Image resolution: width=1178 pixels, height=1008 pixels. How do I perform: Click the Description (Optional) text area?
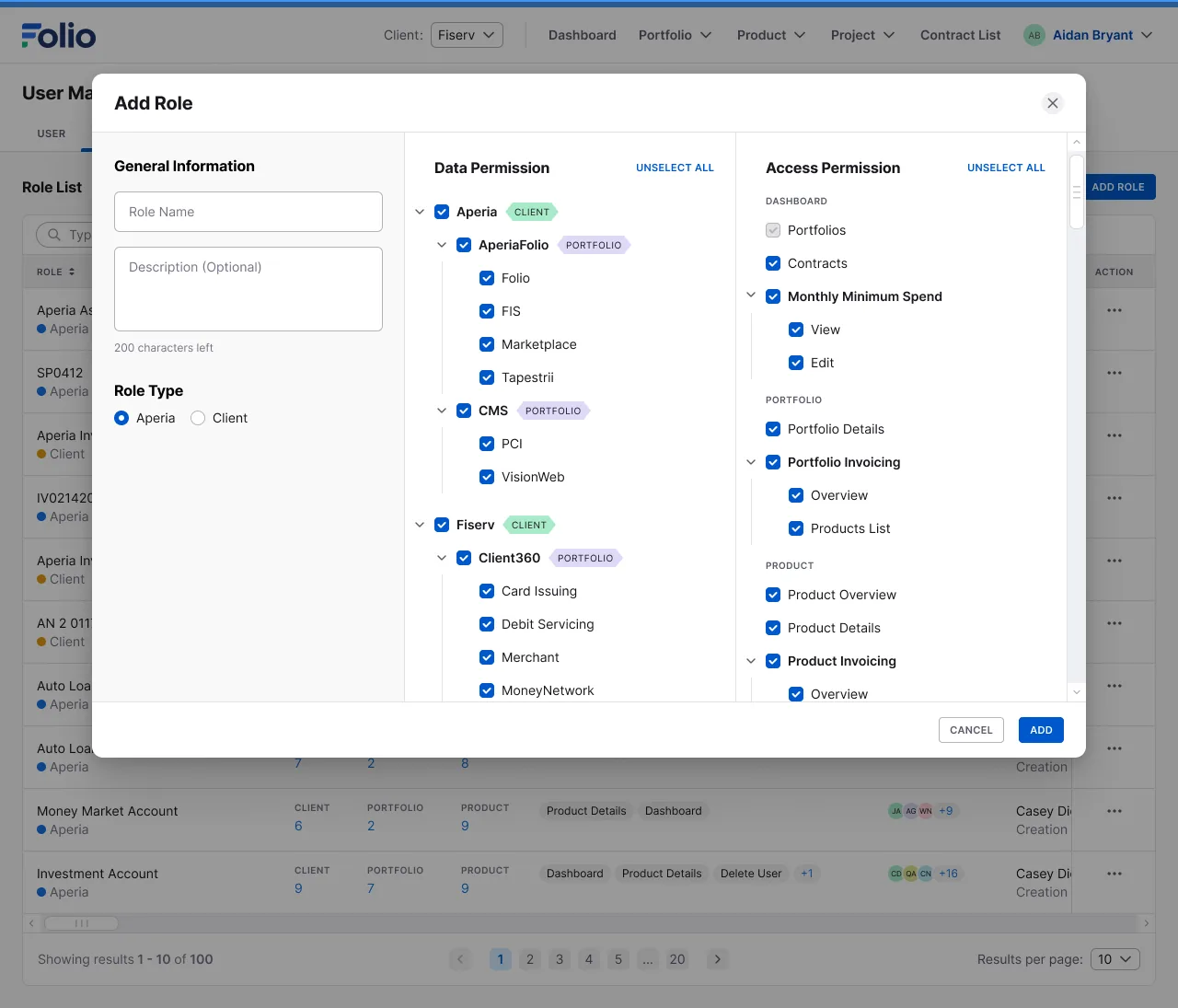248,289
